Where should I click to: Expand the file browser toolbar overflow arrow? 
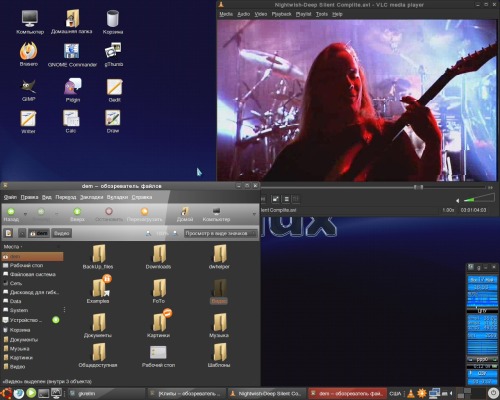254,214
